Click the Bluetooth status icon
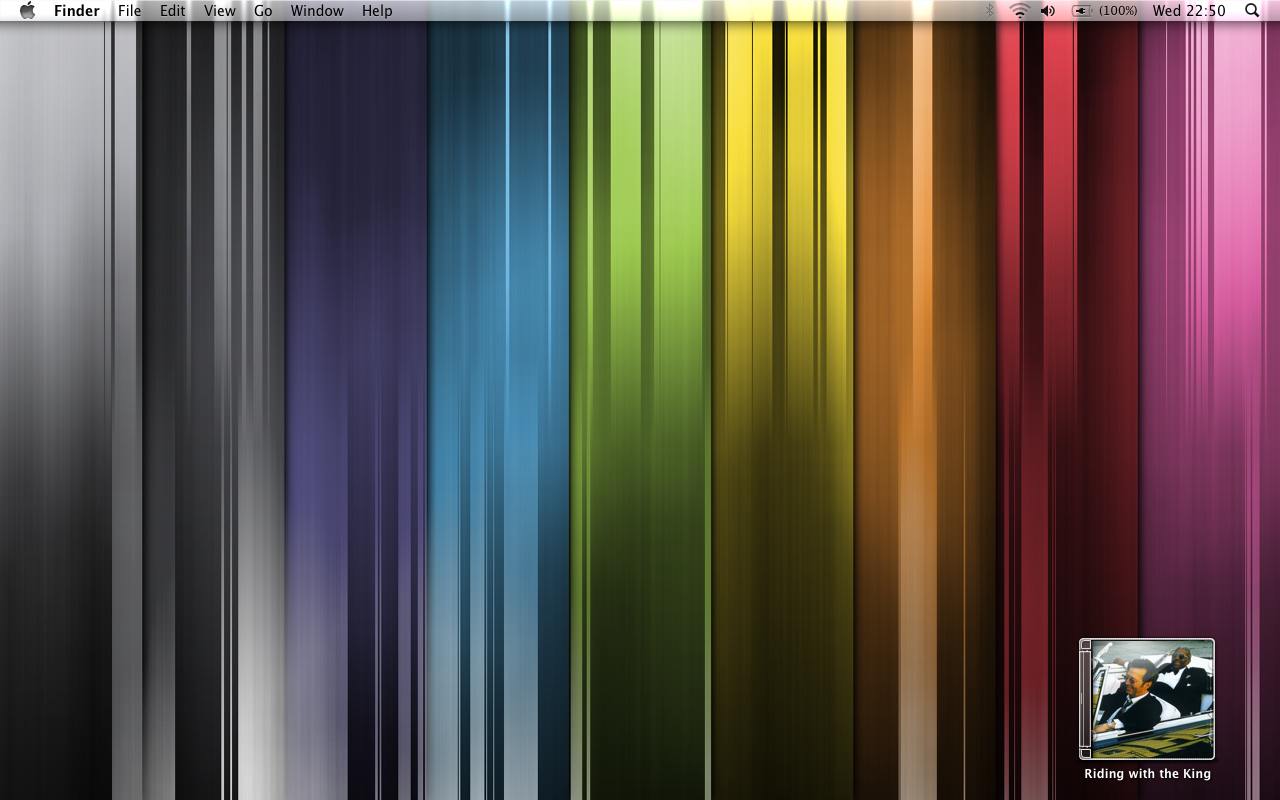This screenshot has height=800, width=1280. point(990,11)
